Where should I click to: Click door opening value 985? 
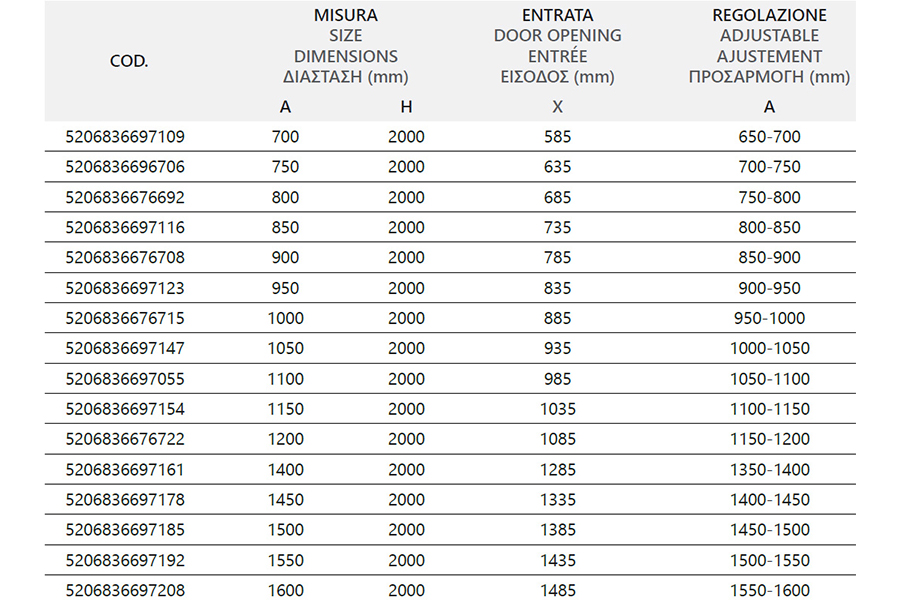pos(557,379)
